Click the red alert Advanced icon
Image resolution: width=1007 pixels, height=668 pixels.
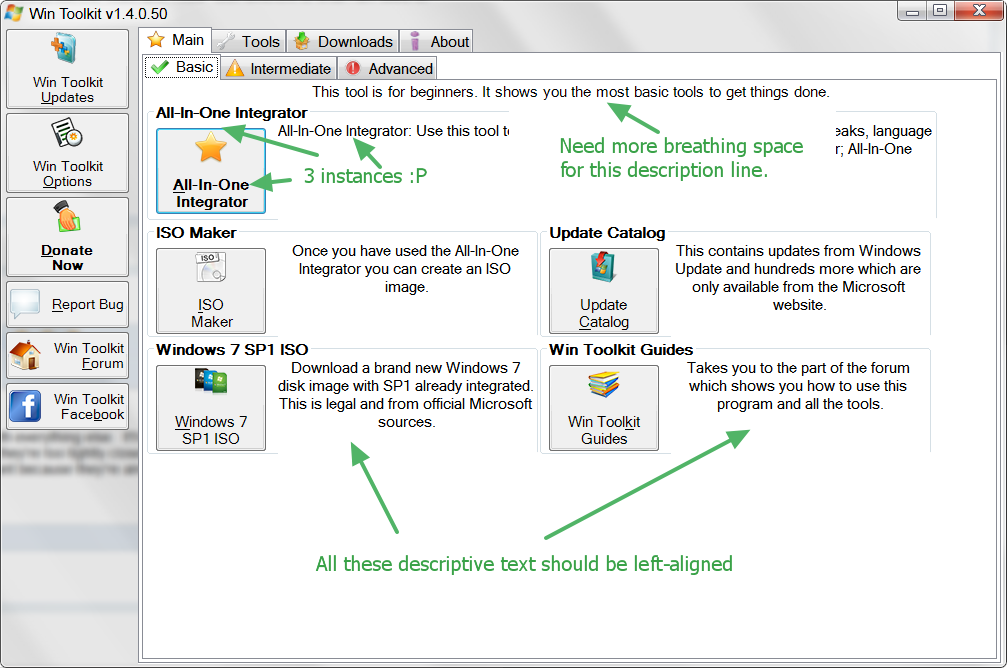click(x=353, y=67)
